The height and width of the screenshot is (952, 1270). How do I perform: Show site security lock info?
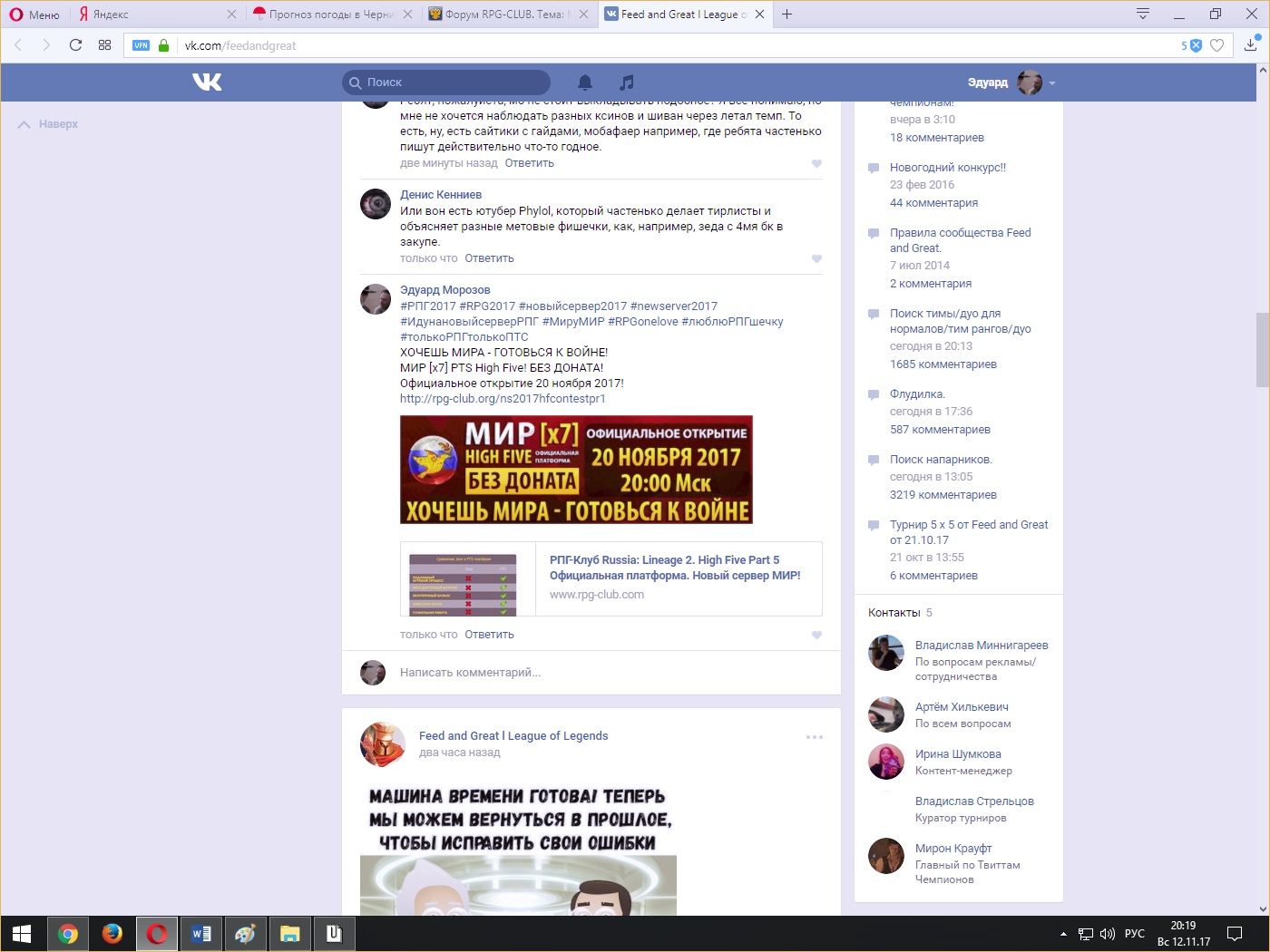tap(163, 45)
